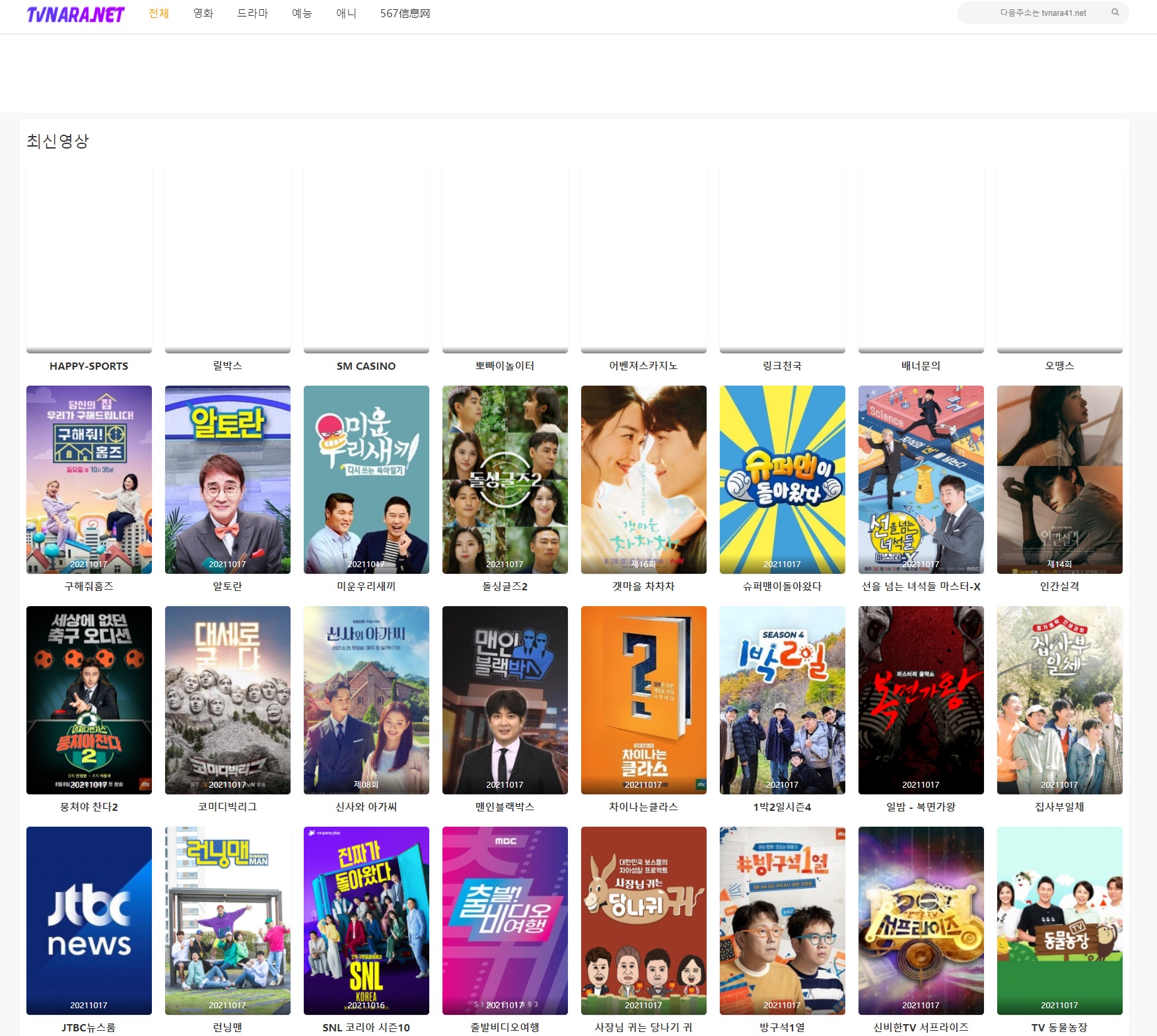Open 맨인블랙박스 poster thumbnail
1157x1036 pixels.
pyautogui.click(x=505, y=700)
